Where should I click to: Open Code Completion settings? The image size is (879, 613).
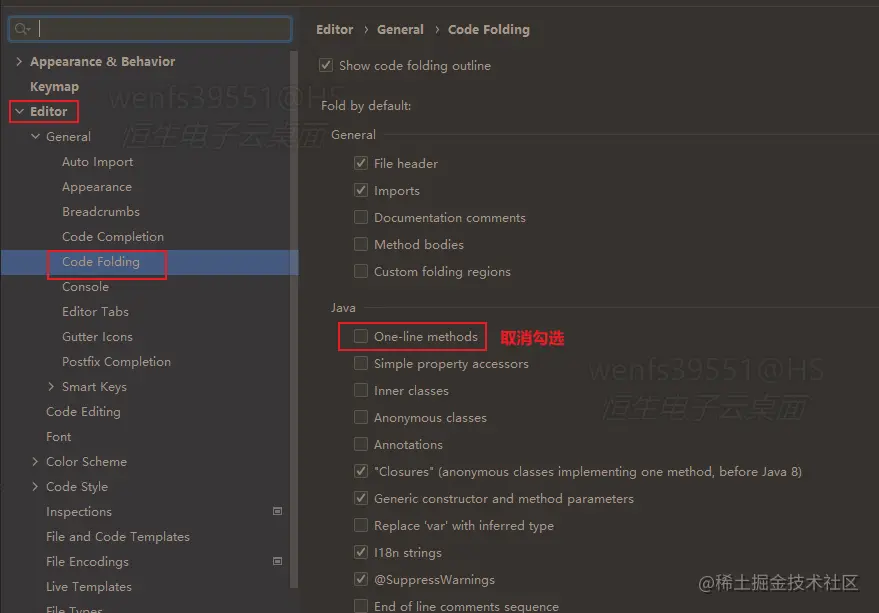pos(113,237)
